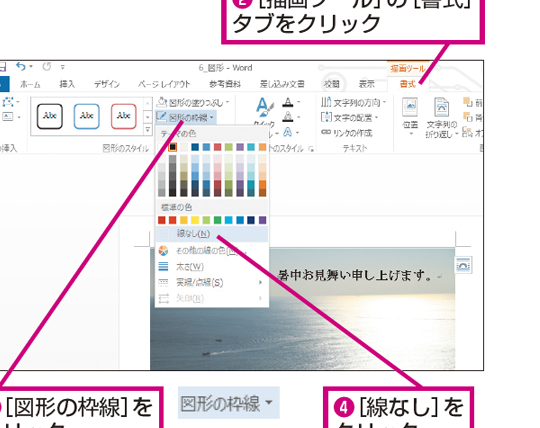Switch to the 挿入 tab
The width and height of the screenshot is (540, 428).
pos(67,84)
